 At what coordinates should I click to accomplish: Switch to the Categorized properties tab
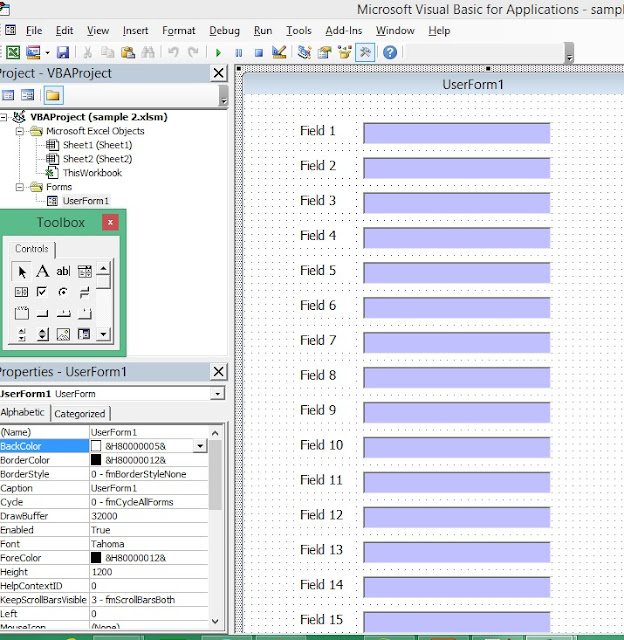[80, 414]
